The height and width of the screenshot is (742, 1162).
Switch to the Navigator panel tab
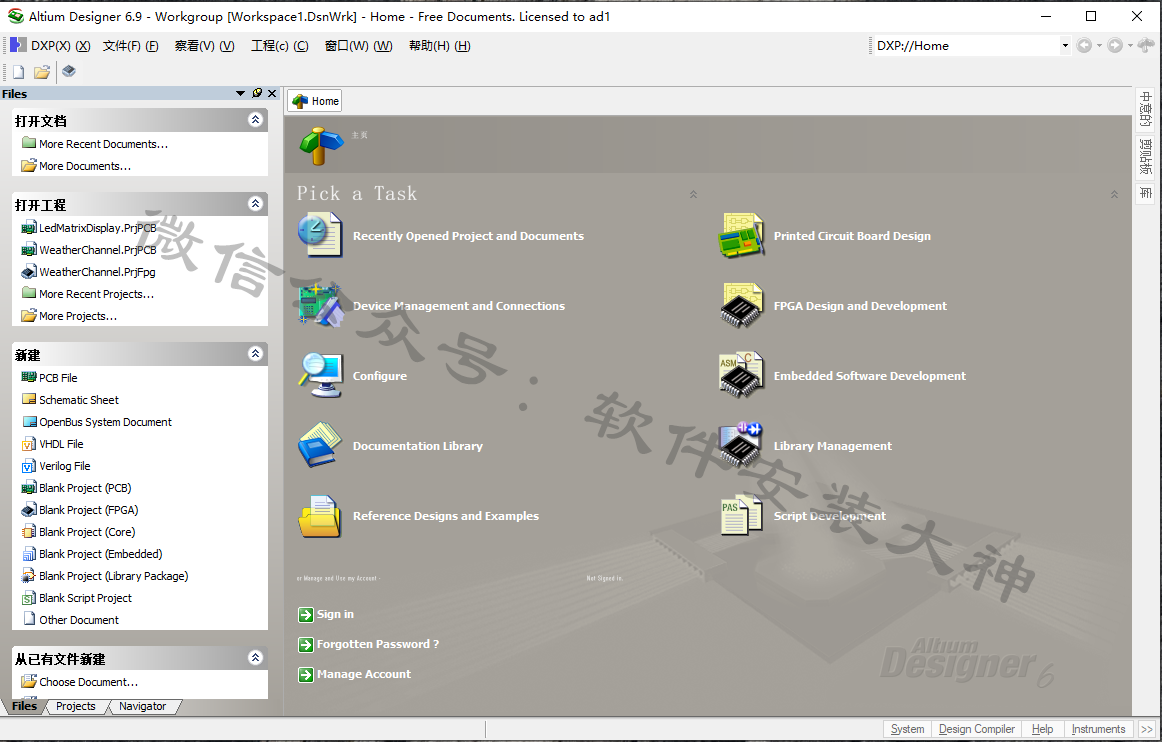click(142, 706)
